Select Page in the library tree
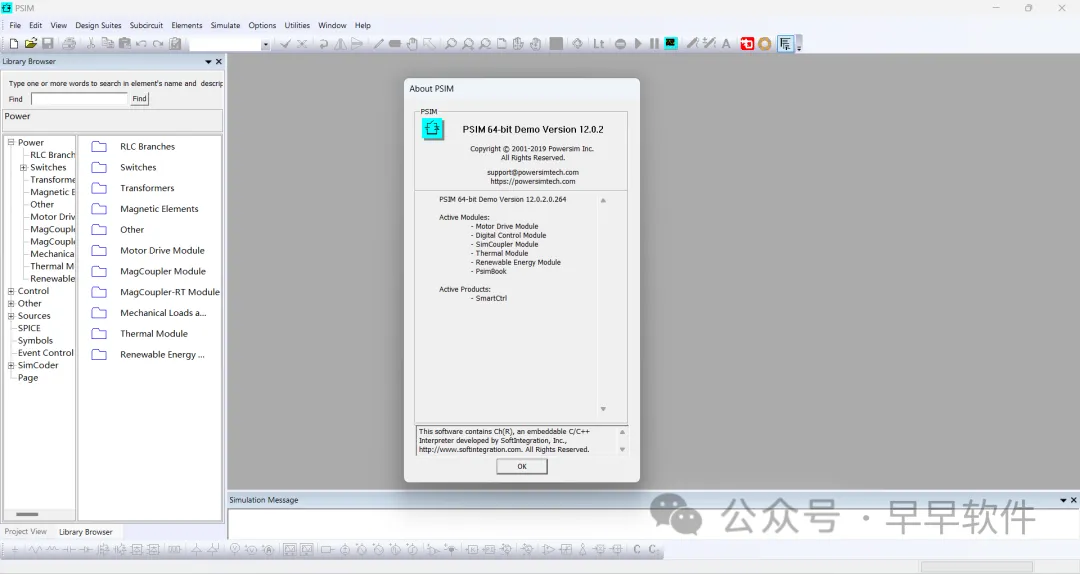 point(28,378)
